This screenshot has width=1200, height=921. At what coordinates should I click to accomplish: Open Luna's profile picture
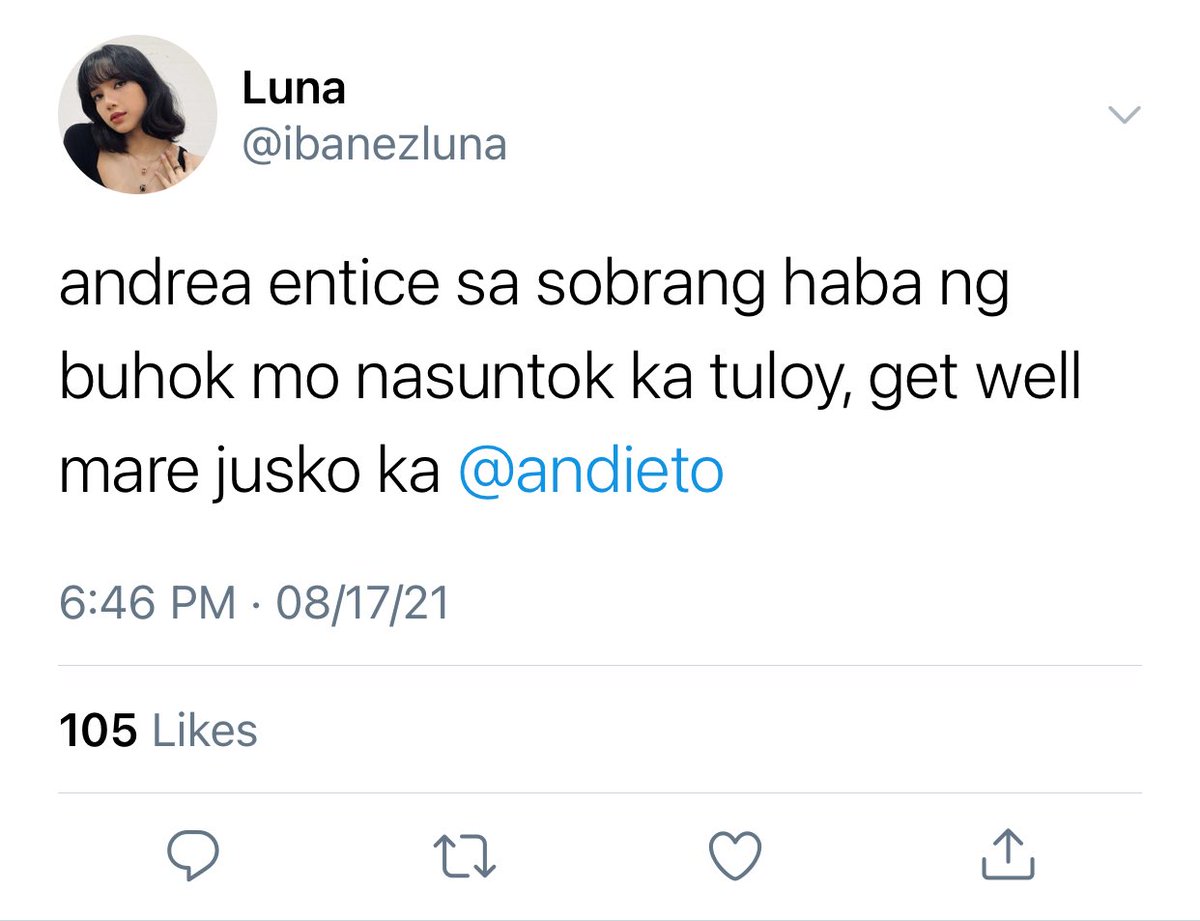pos(138,114)
